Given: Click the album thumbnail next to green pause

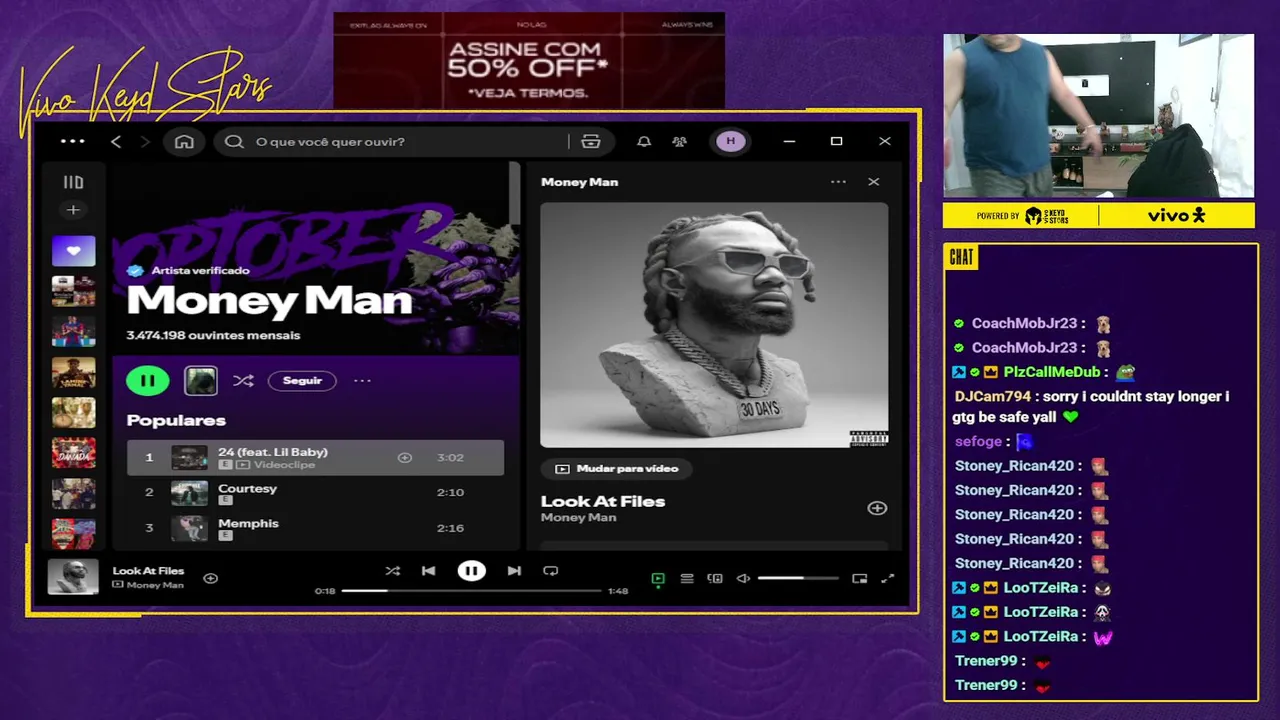Looking at the screenshot, I should coord(201,380).
